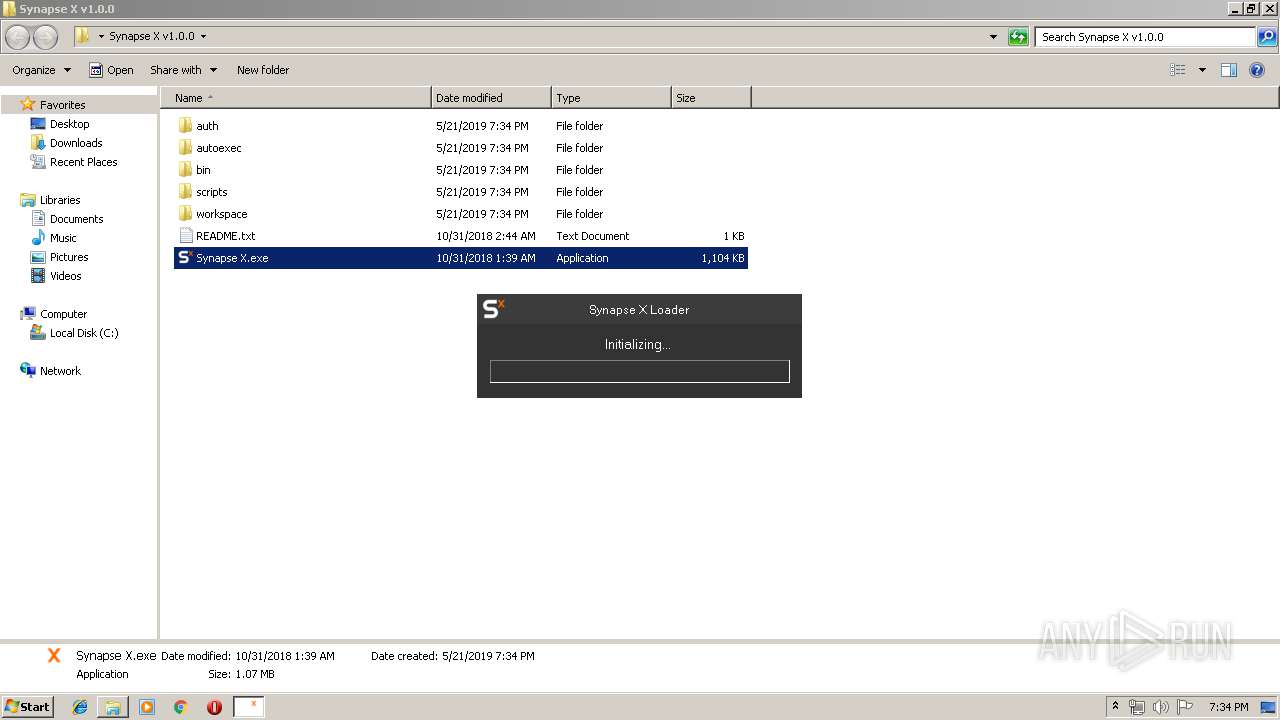The image size is (1280, 720).
Task: Click the Initializing... status text
Action: point(638,344)
